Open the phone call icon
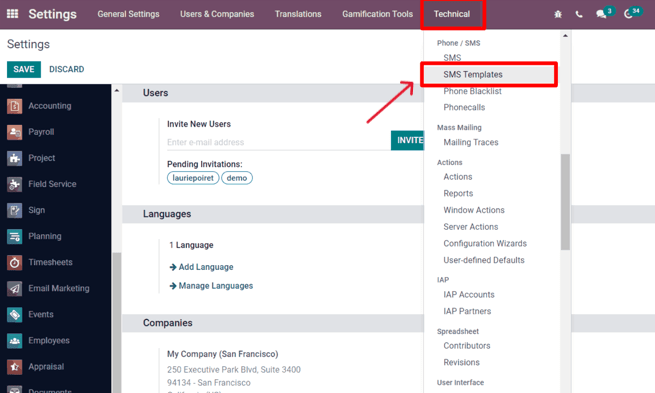The width and height of the screenshot is (655, 393). coord(579,14)
